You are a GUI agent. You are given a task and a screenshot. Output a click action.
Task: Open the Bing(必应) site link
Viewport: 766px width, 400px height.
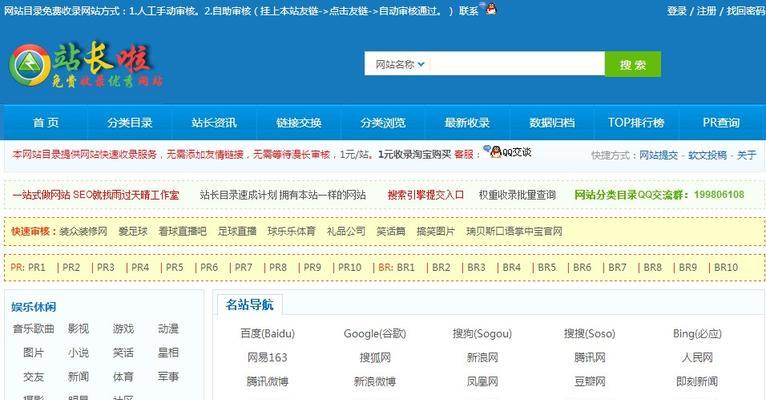point(697,334)
